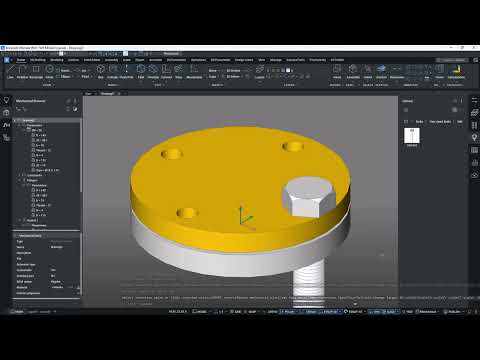The height and width of the screenshot is (360, 480).
Task: Click the DIN breadcrumb in Library
Action: (460, 122)
